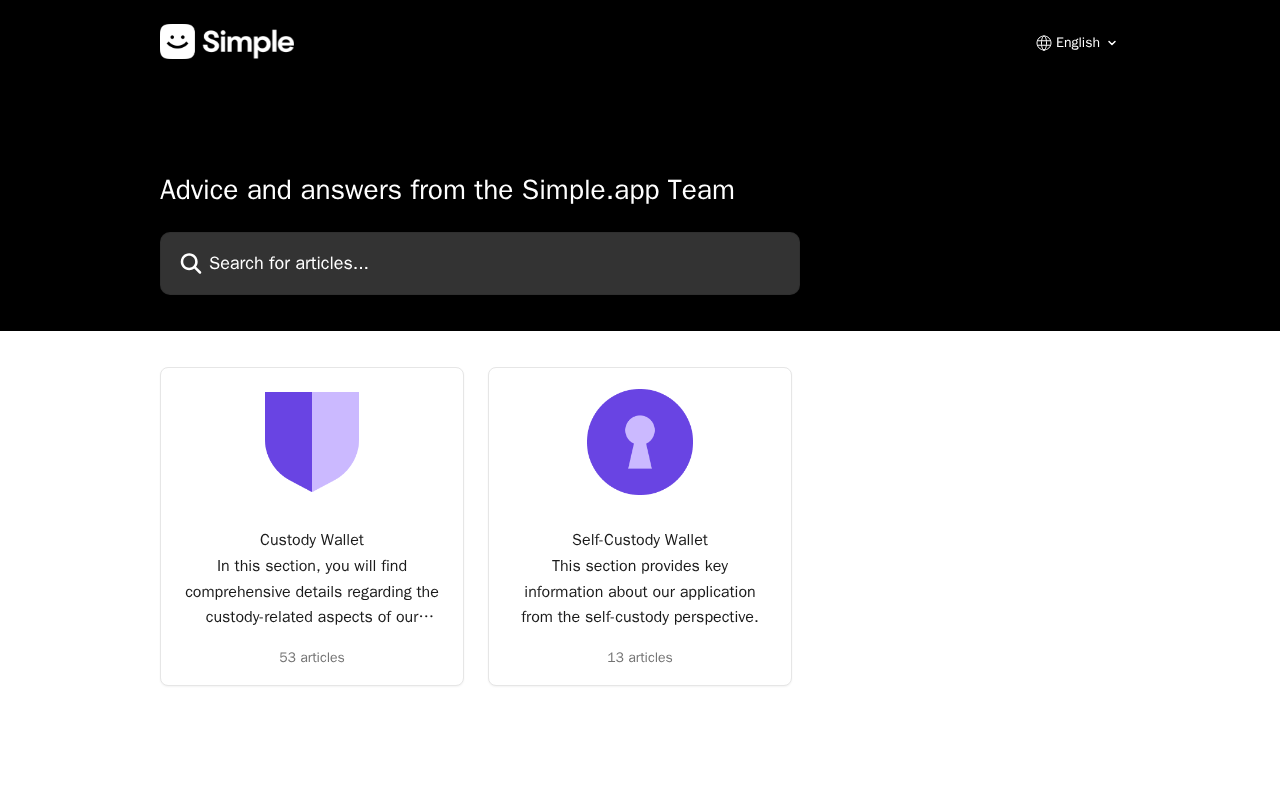Click the purple shield Custody Wallet icon
The width and height of the screenshot is (1280, 800).
click(x=311, y=441)
